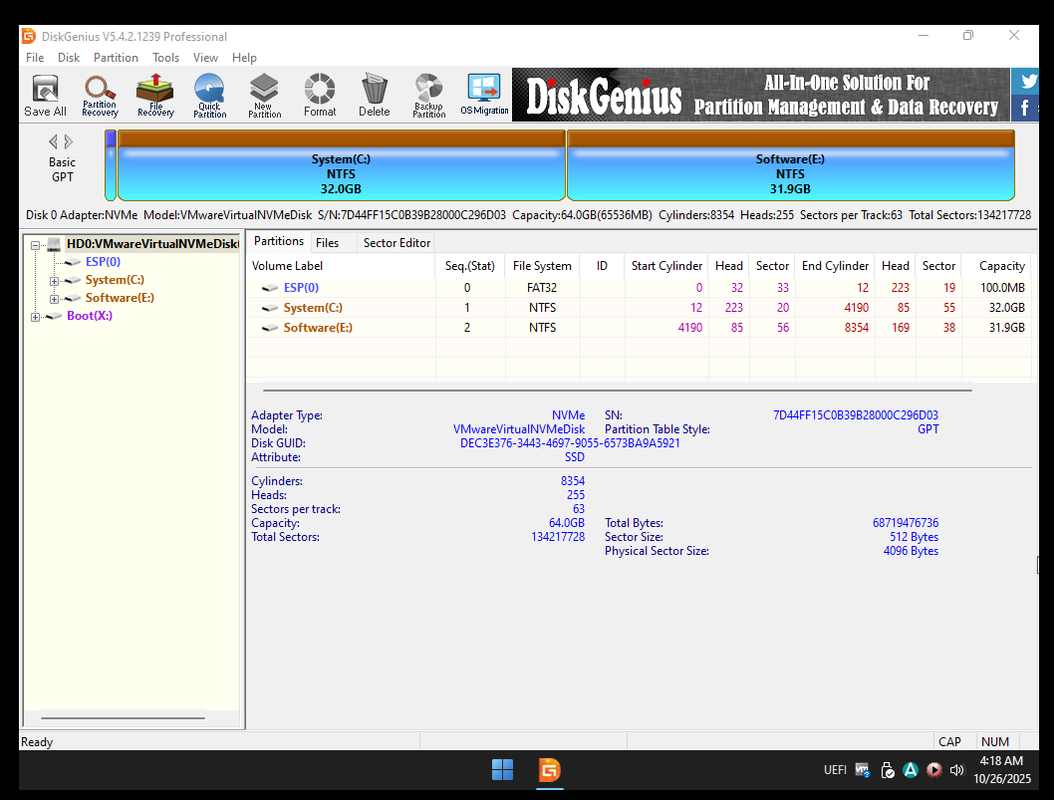The height and width of the screenshot is (800, 1054).
Task: Open the Partition menu
Action: coord(116,58)
